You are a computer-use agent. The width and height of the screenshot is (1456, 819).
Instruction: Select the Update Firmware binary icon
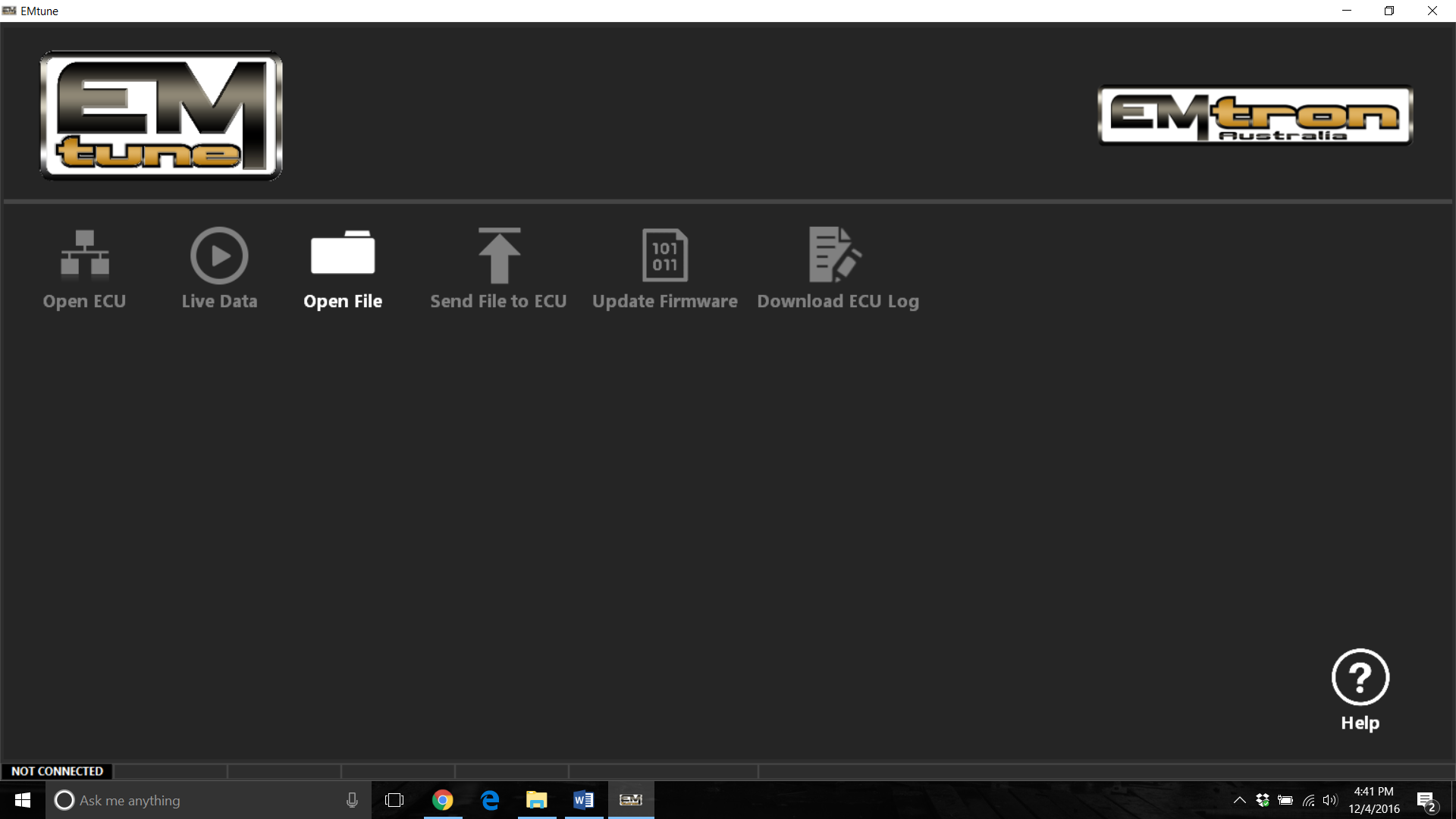click(x=665, y=255)
